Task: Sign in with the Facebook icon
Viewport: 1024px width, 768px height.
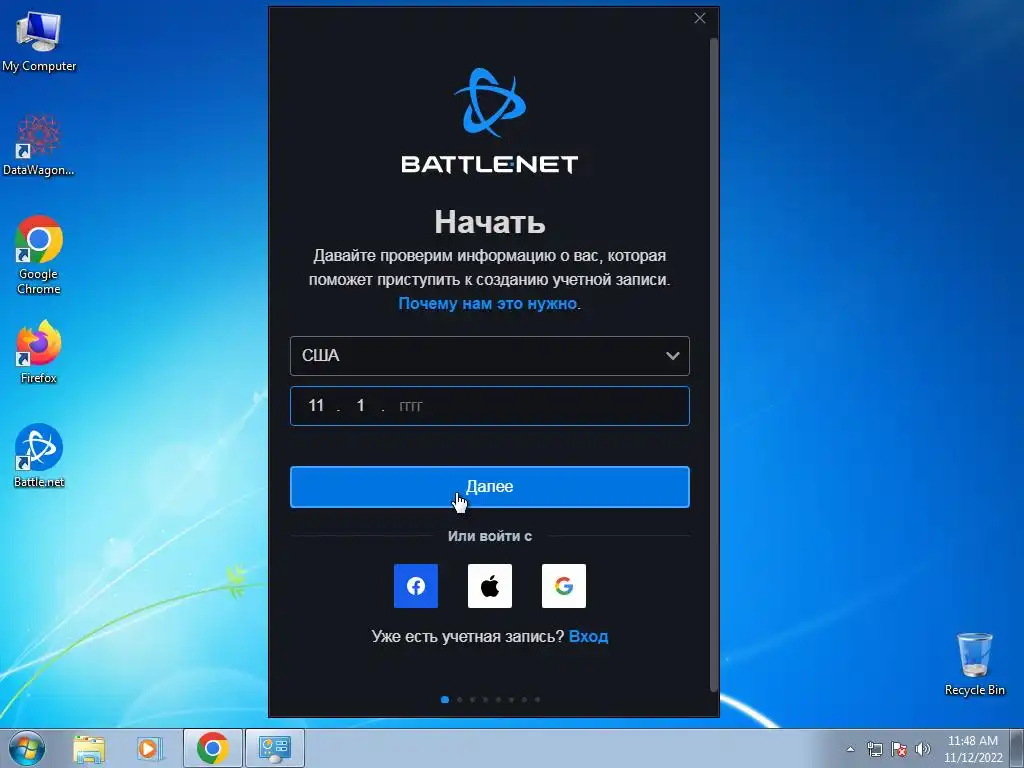Action: [416, 586]
